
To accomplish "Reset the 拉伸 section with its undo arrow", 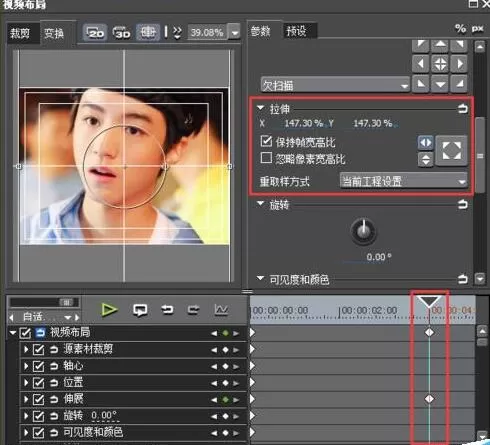I will pyautogui.click(x=463, y=109).
